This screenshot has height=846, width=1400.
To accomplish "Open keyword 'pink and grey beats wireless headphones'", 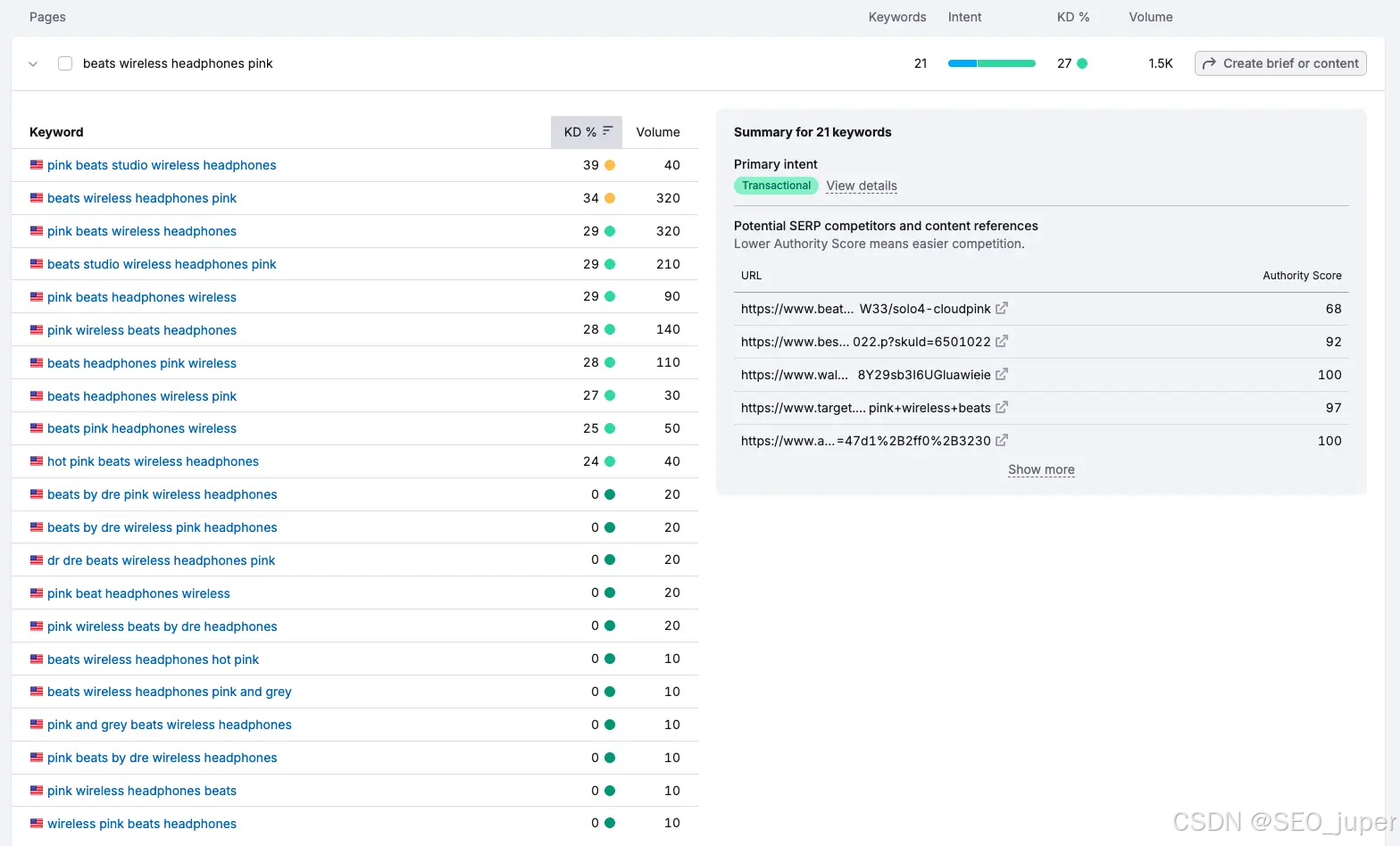I will (x=170, y=725).
